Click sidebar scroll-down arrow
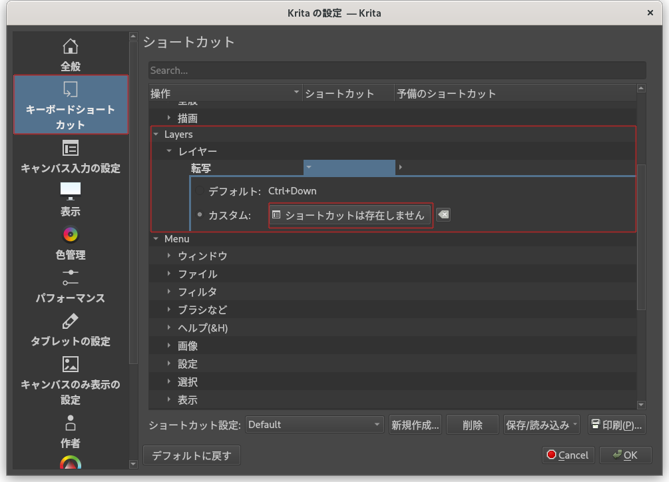This screenshot has width=669, height=482. tap(133, 464)
